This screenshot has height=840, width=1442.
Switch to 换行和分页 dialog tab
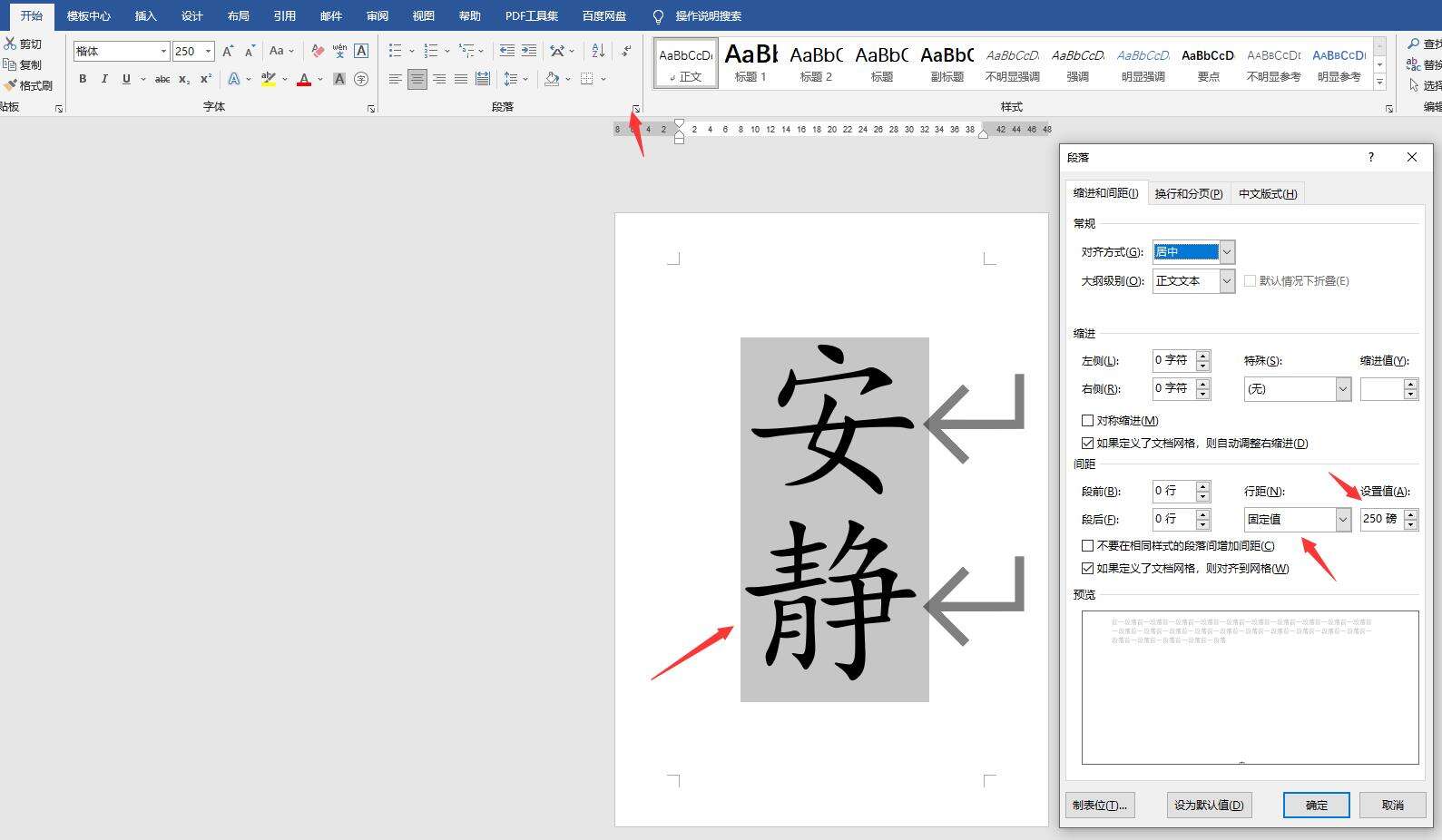1189,193
